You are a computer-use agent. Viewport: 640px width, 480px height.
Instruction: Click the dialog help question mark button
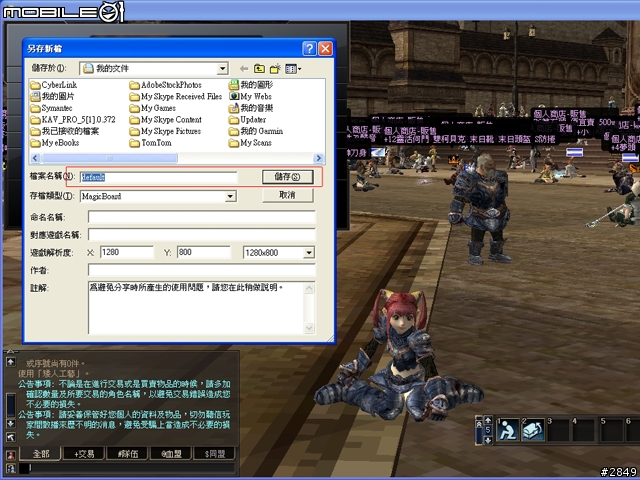tap(309, 49)
